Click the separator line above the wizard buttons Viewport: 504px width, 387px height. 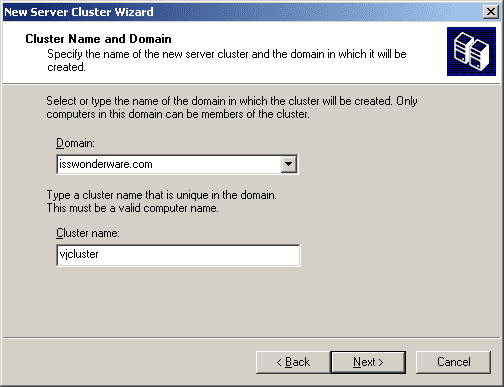tap(252, 338)
